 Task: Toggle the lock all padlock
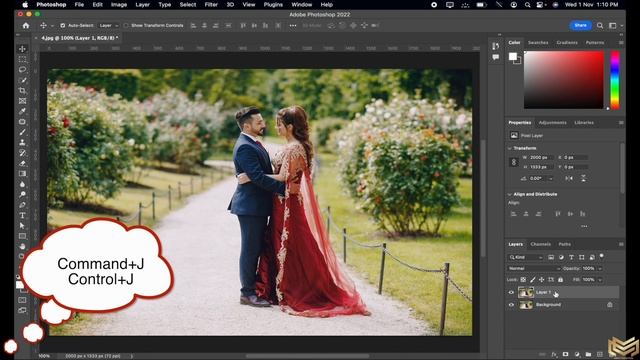point(560,280)
